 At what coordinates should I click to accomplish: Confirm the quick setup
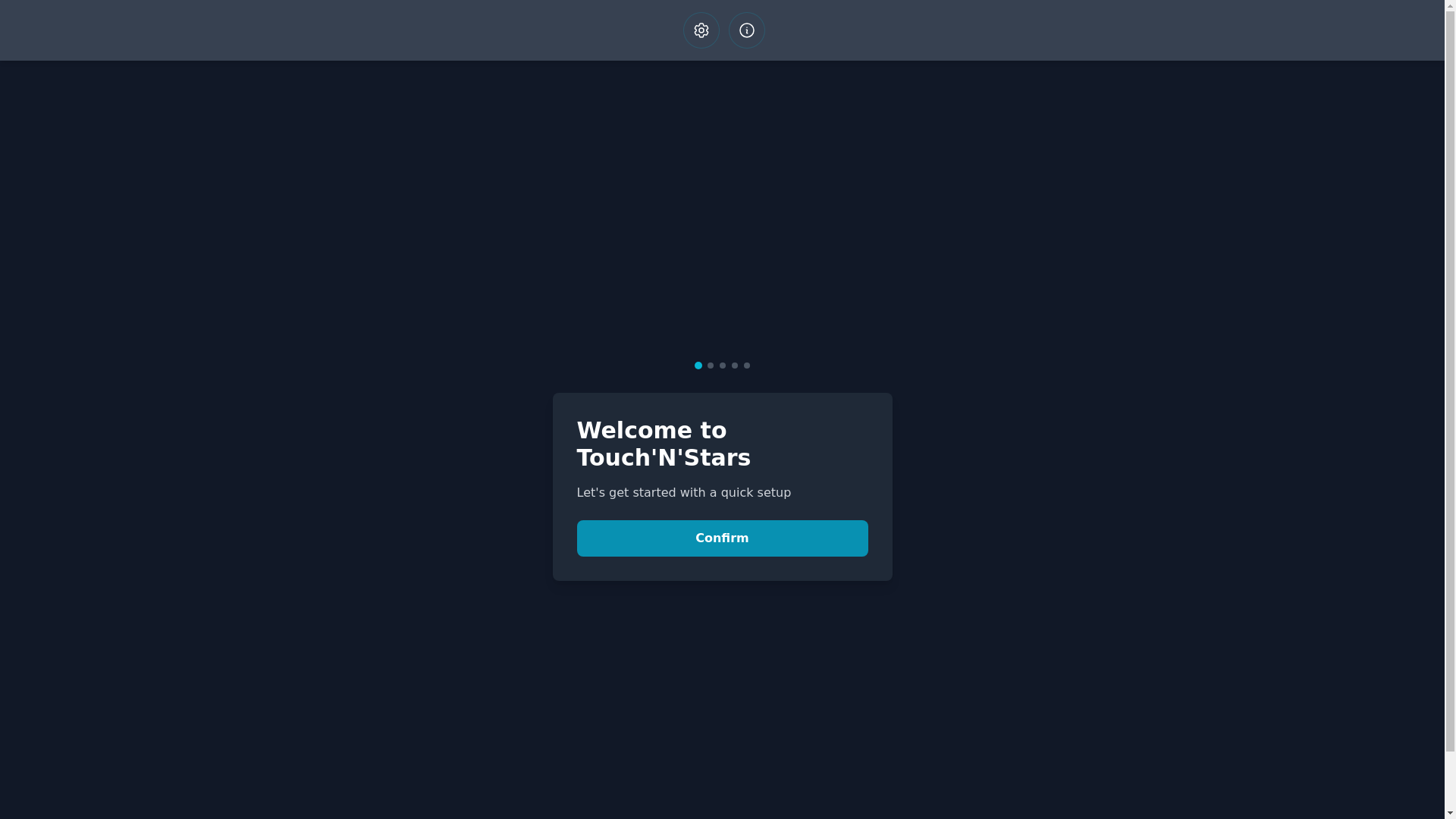[722, 538]
